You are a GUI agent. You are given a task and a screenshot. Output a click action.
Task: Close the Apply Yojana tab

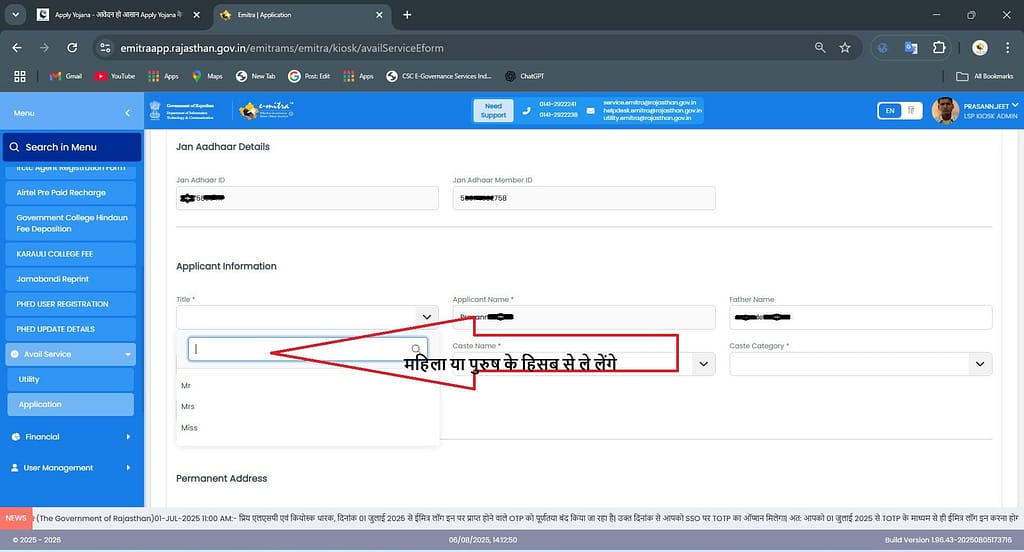(x=197, y=14)
